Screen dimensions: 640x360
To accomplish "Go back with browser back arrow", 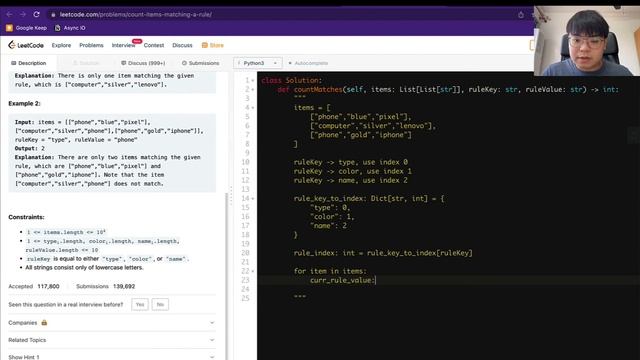I will tap(9, 14).
